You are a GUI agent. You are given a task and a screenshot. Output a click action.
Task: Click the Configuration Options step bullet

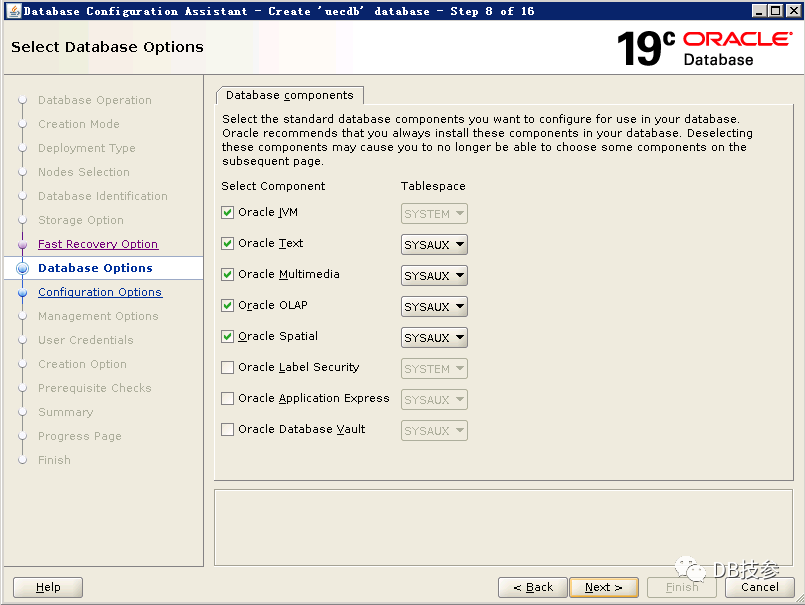(22, 293)
